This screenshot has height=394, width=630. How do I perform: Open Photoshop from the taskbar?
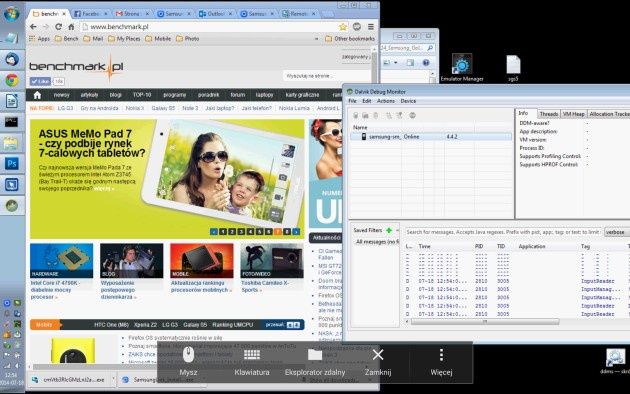point(12,163)
